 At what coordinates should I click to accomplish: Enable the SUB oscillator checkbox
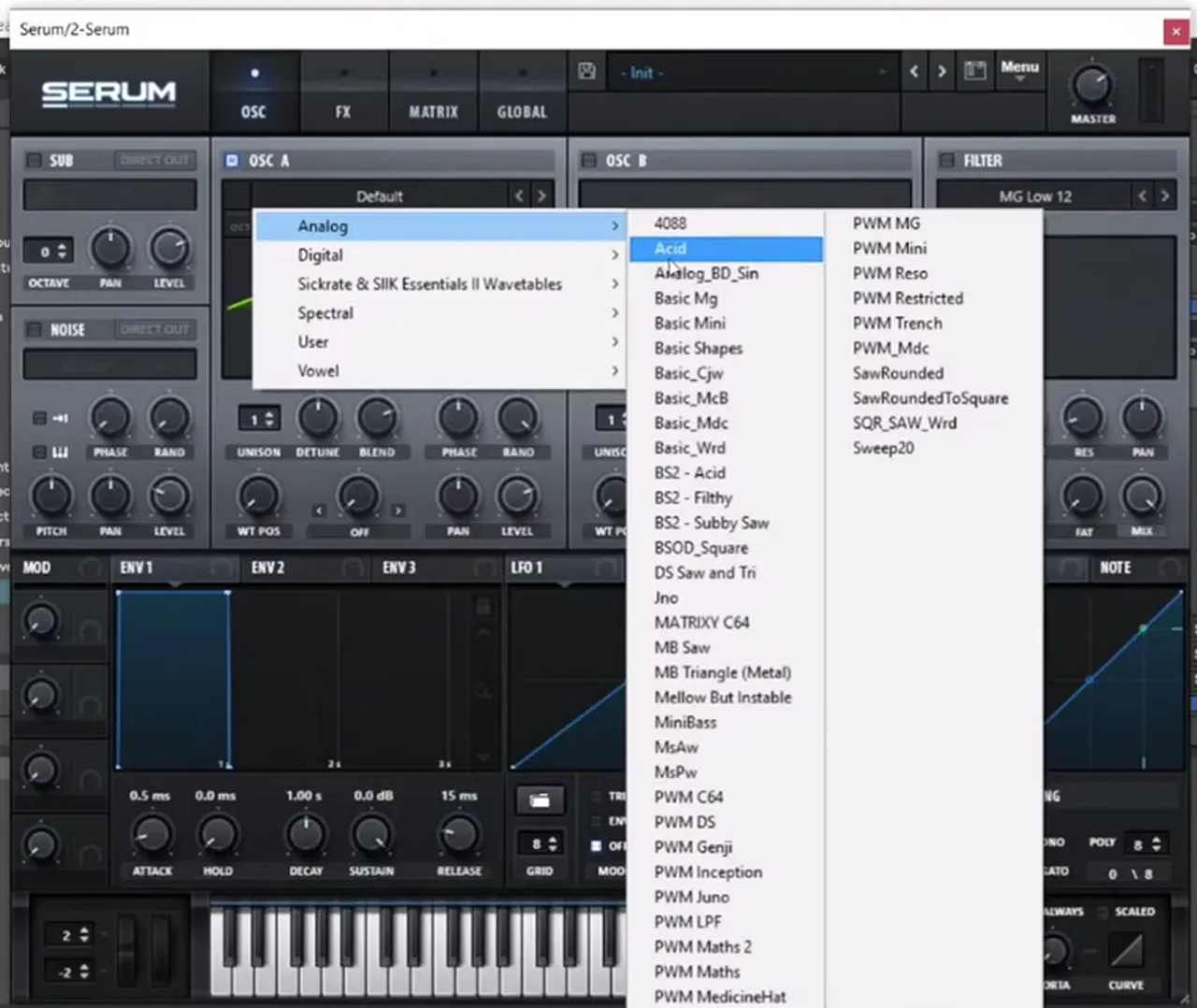pos(35,161)
